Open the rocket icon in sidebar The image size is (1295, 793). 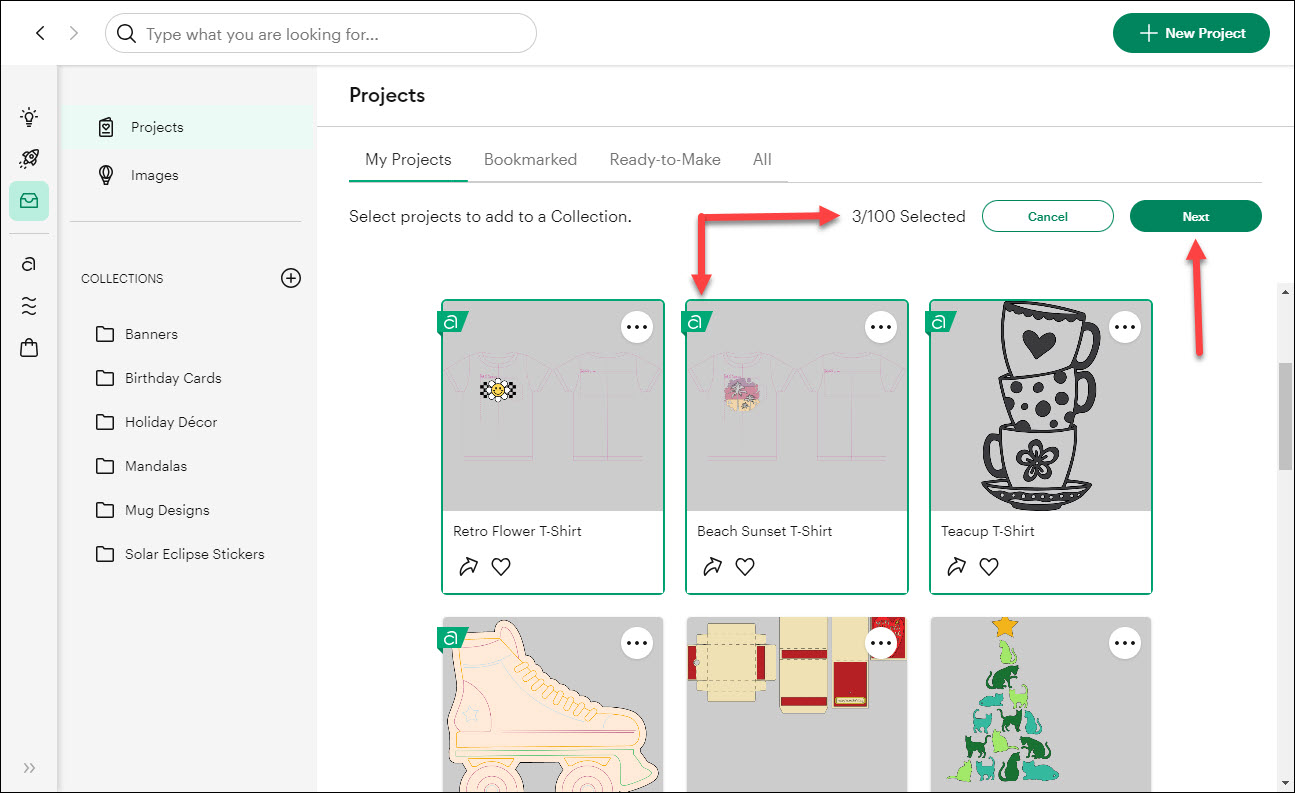pyautogui.click(x=29, y=159)
